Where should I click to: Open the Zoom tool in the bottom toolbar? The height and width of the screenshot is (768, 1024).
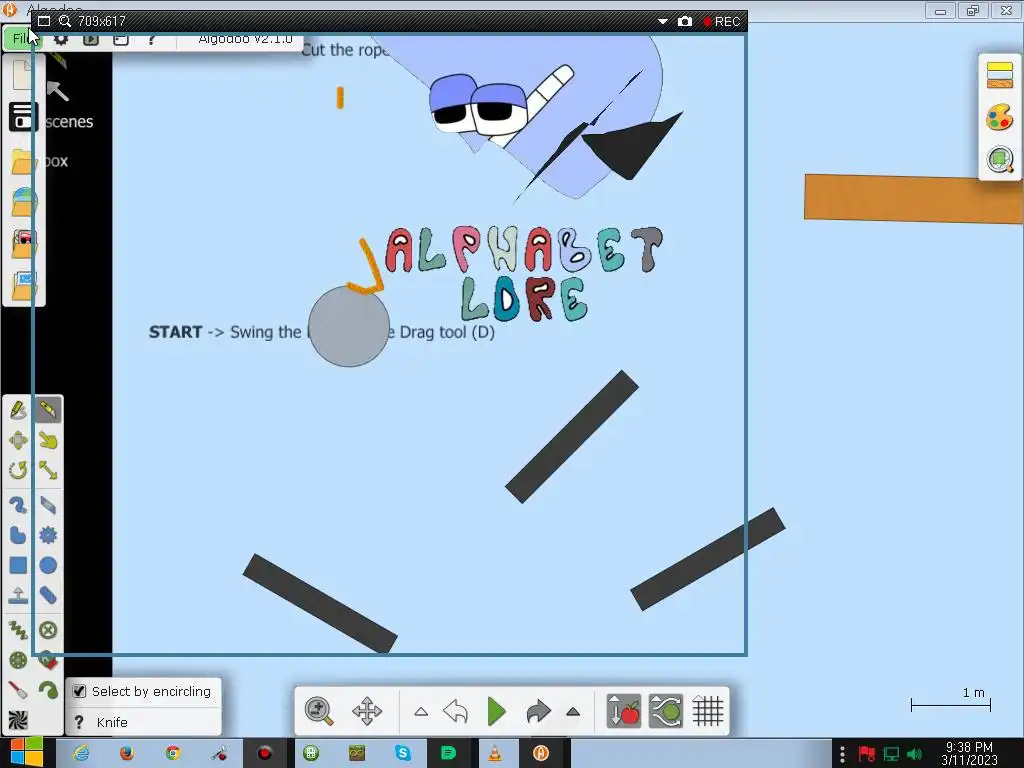pyautogui.click(x=319, y=711)
